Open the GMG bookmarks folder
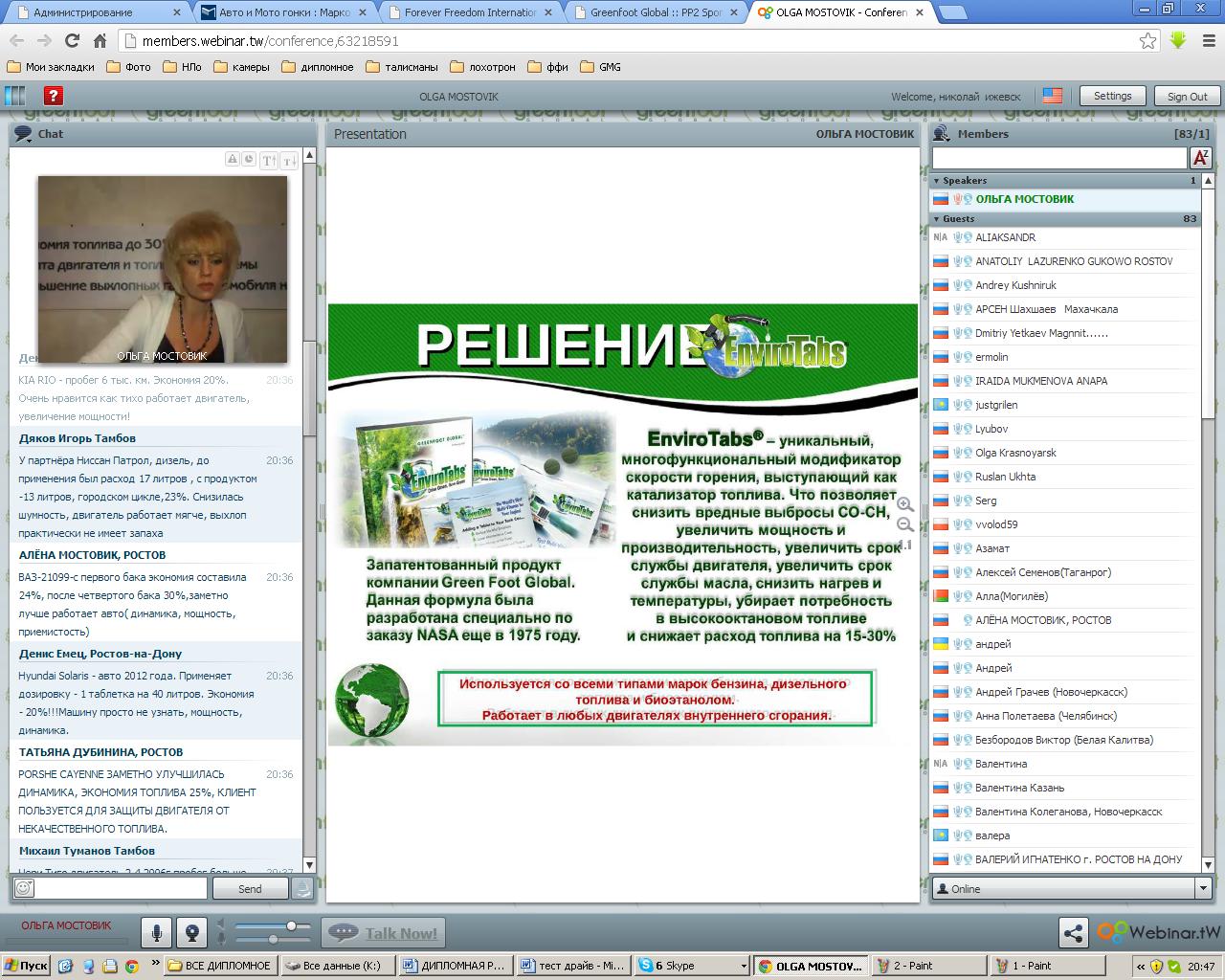The image size is (1225, 980). tap(600, 67)
